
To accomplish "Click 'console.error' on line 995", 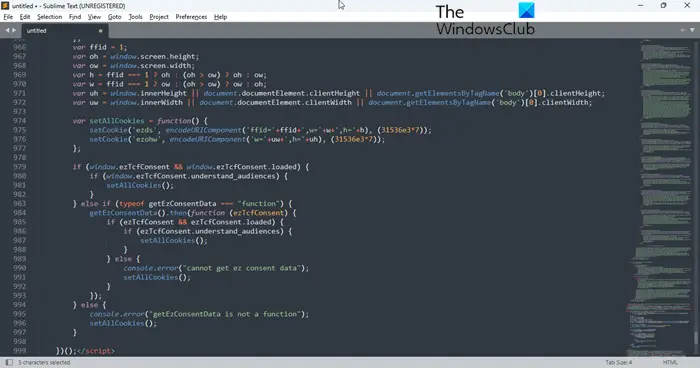I will pyautogui.click(x=117, y=314).
